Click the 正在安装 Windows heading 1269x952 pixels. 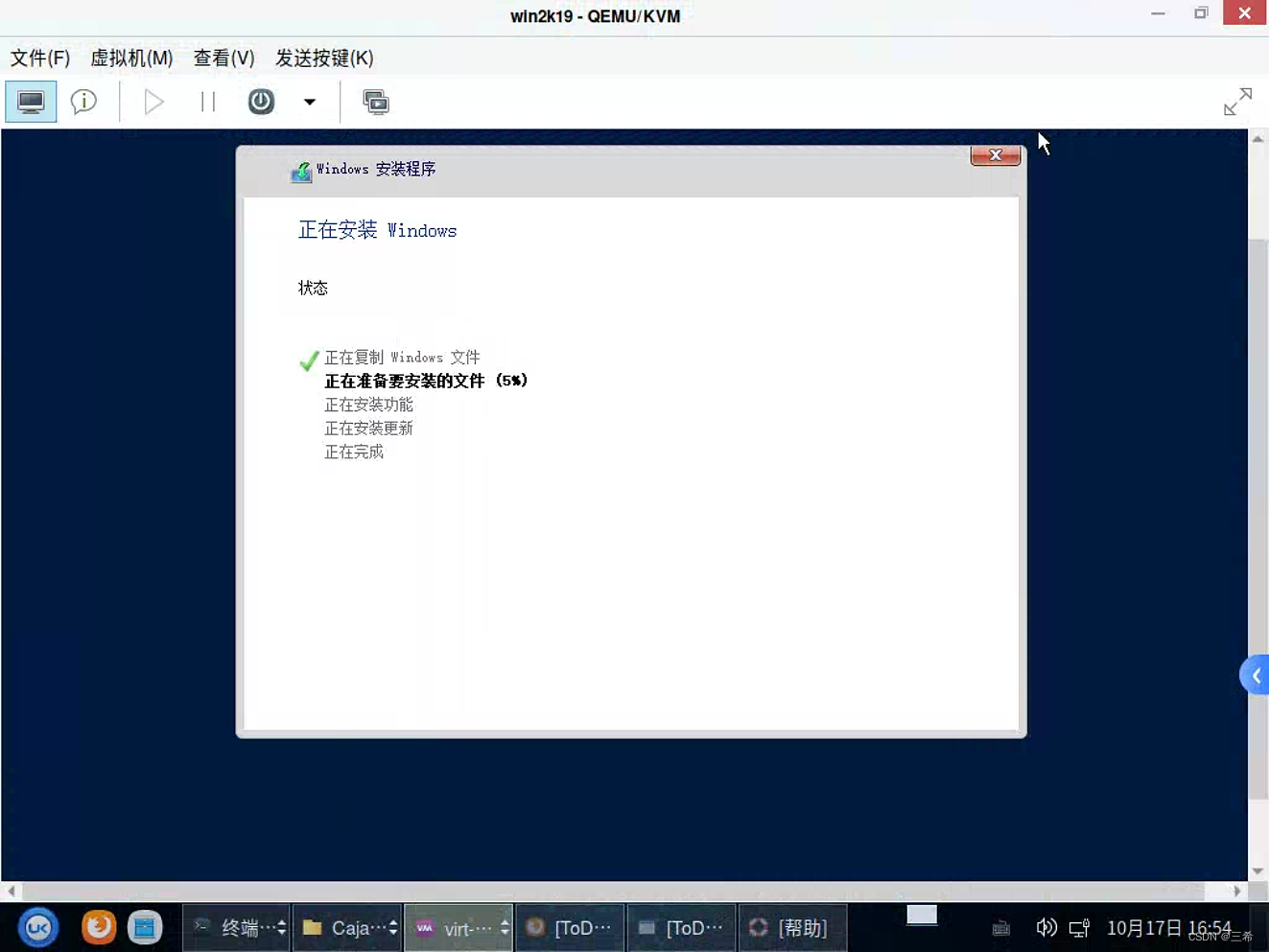[377, 230]
